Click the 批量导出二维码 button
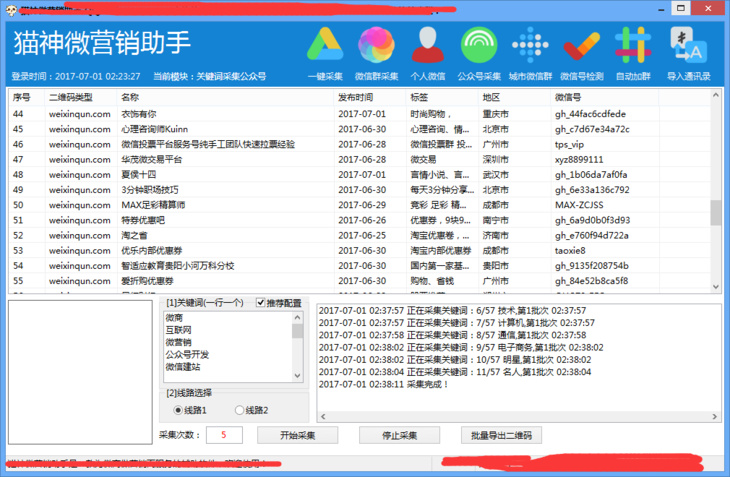The height and width of the screenshot is (477, 730). (501, 435)
